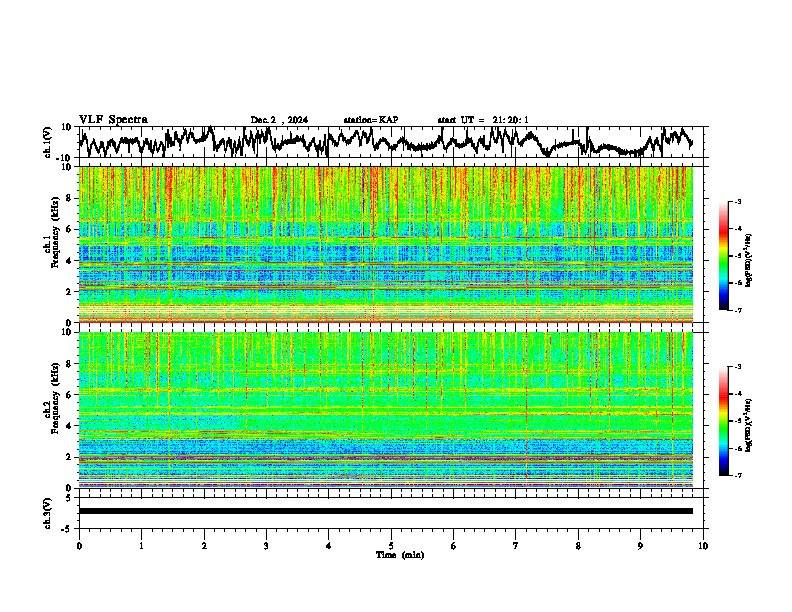The width and height of the screenshot is (792, 612).
Task: Click the "2" tick on the time axis
Action: (x=204, y=546)
